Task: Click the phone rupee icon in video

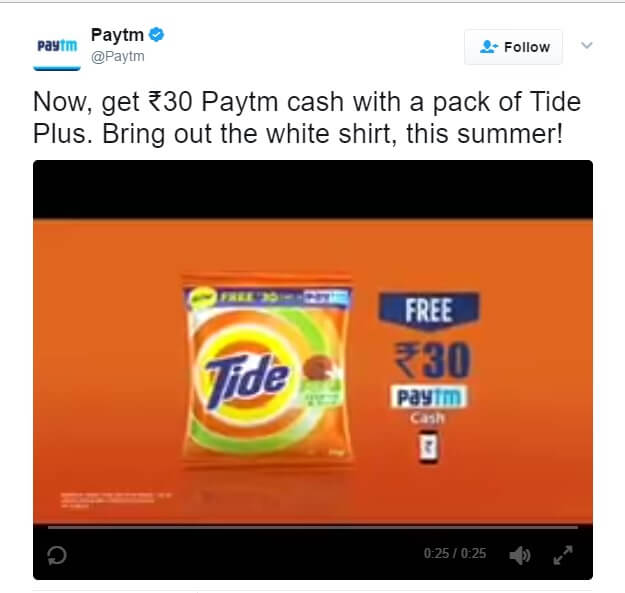Action: (428, 447)
